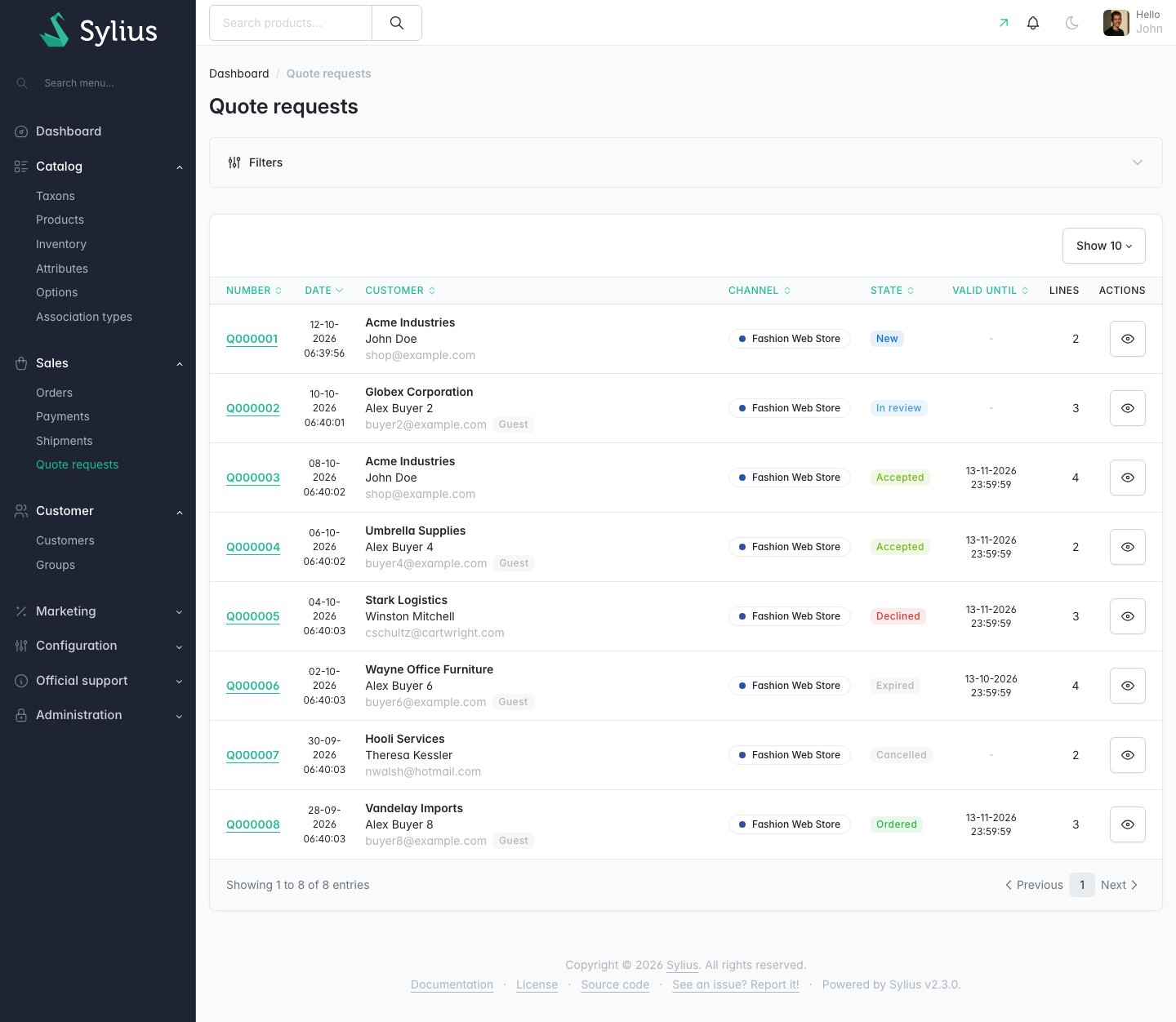Collapse the Catalog menu section
Image resolution: width=1176 pixels, height=1022 pixels.
[x=98, y=167]
